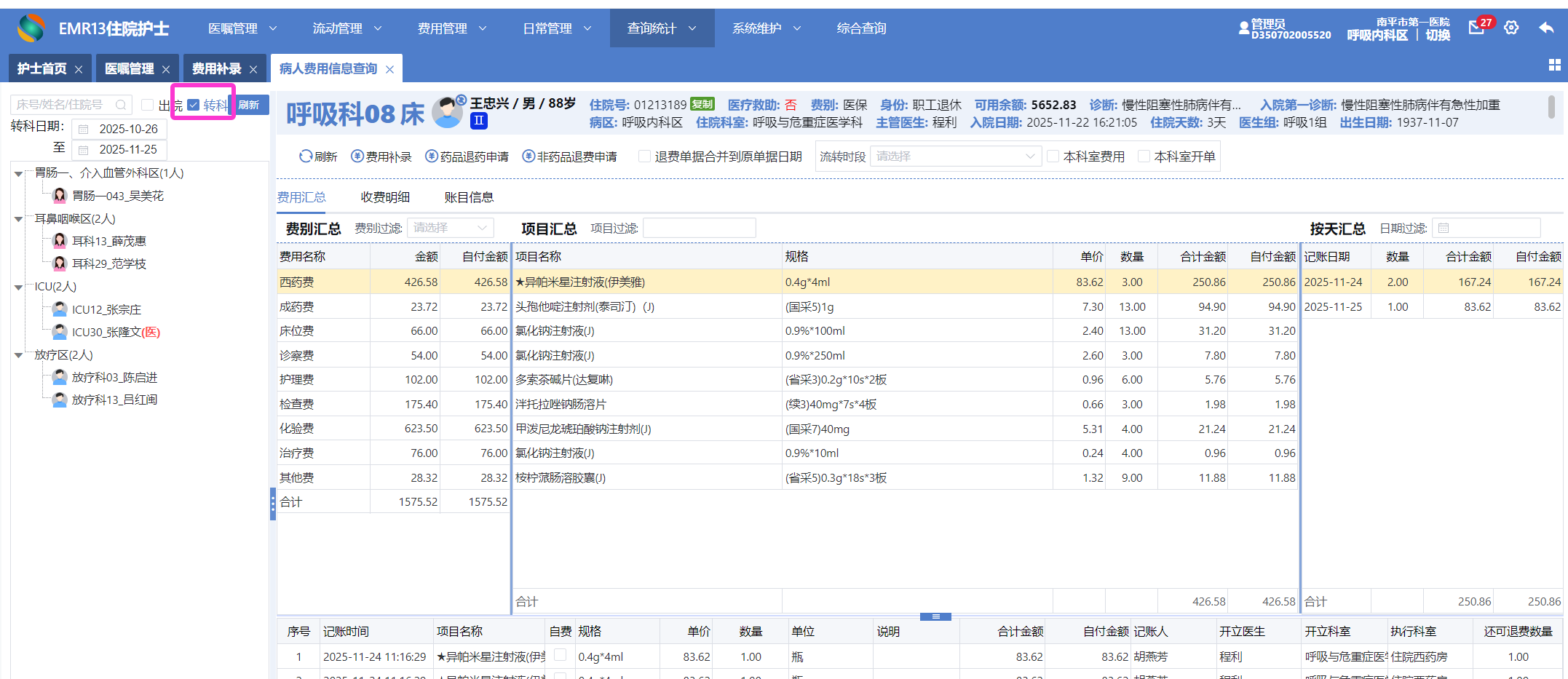Click the 药品退药申请 toolbar icon
This screenshot has width=1568, height=679.
(432, 156)
